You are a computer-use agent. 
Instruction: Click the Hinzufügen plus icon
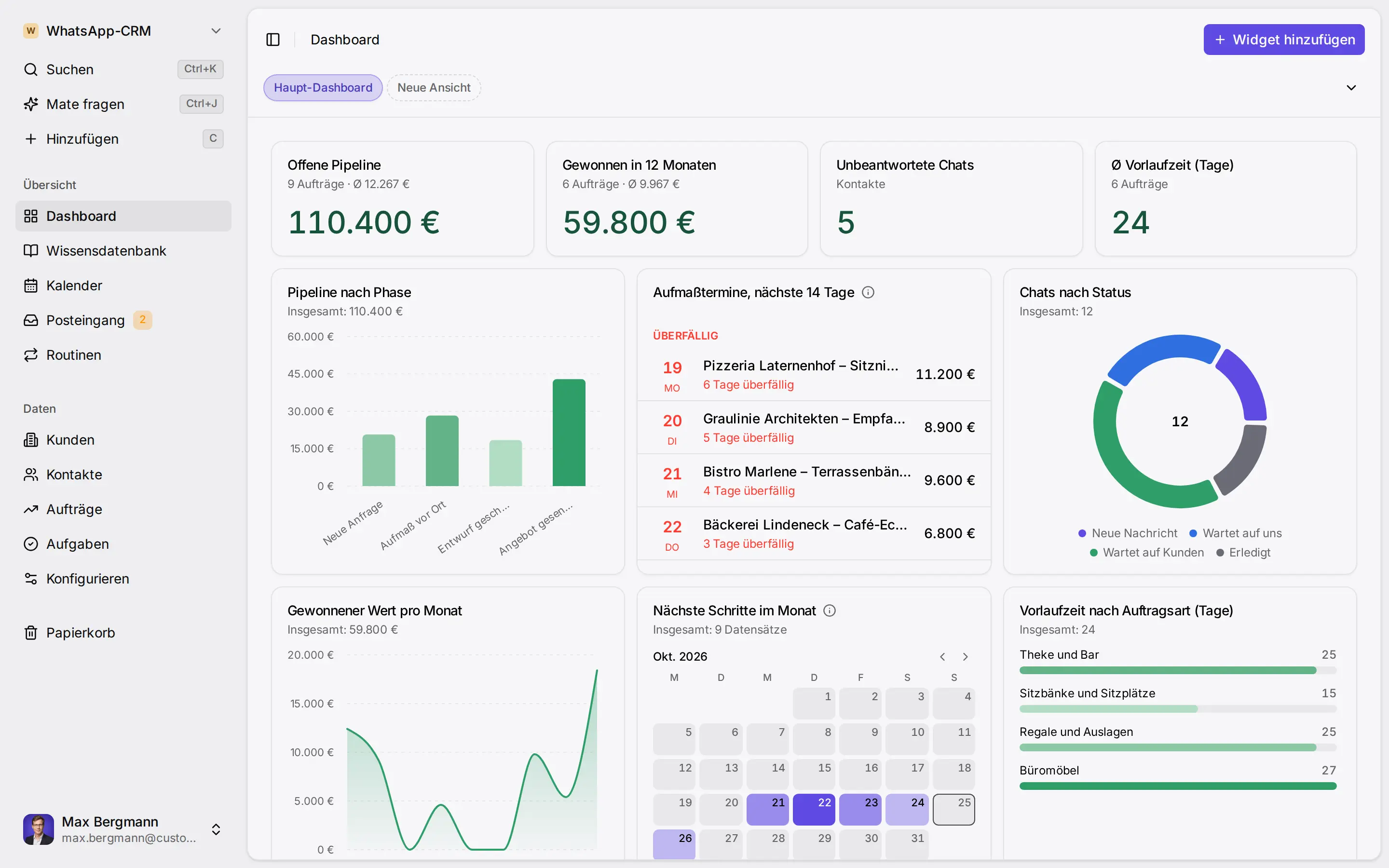tap(30, 139)
